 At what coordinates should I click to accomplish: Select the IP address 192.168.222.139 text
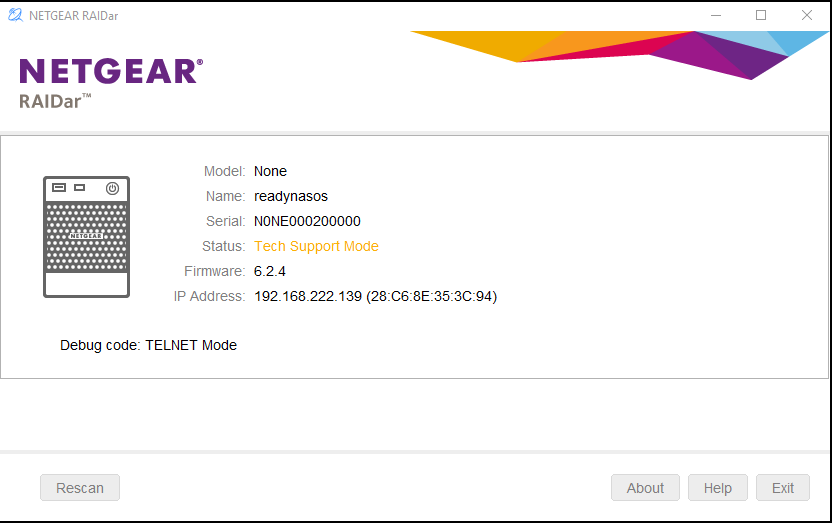(308, 296)
